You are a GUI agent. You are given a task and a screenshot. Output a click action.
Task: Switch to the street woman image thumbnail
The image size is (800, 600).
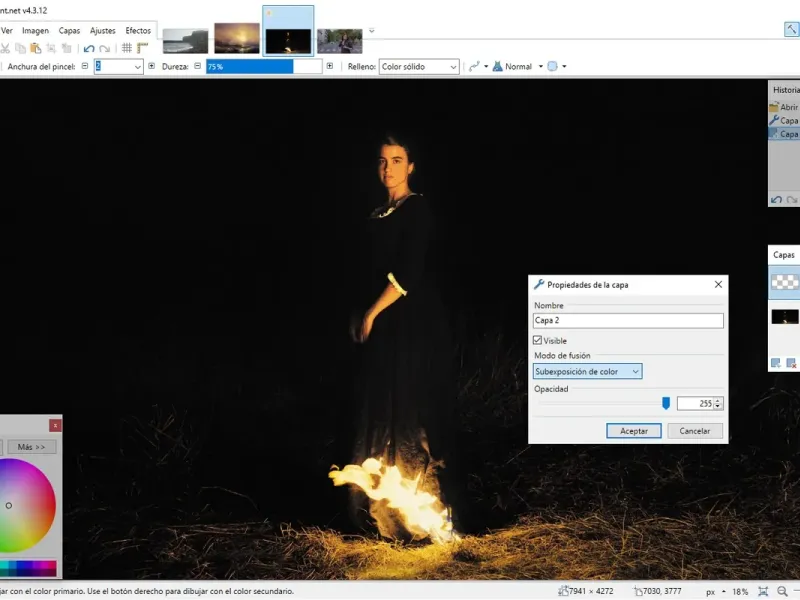coord(340,41)
